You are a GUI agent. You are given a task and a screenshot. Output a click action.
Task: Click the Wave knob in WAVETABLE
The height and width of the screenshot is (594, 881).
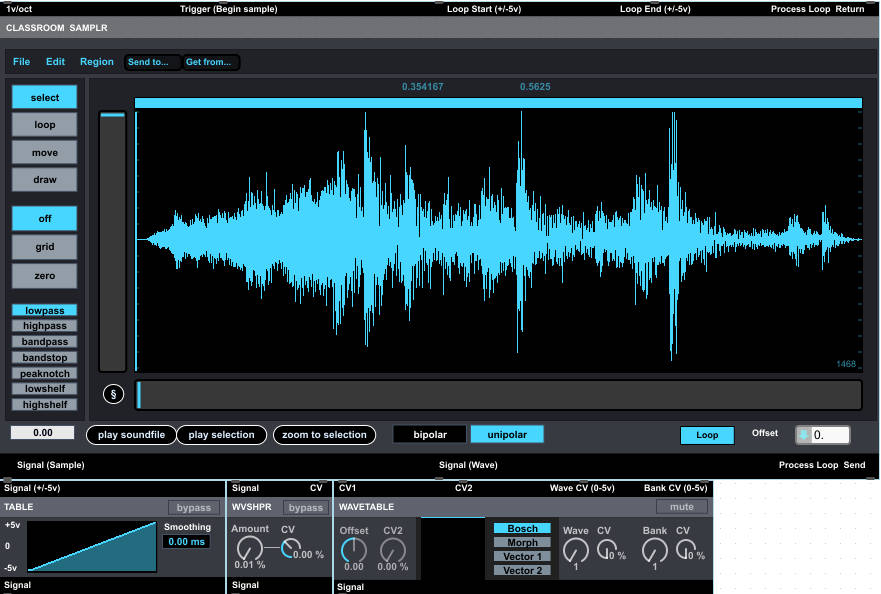click(576, 550)
